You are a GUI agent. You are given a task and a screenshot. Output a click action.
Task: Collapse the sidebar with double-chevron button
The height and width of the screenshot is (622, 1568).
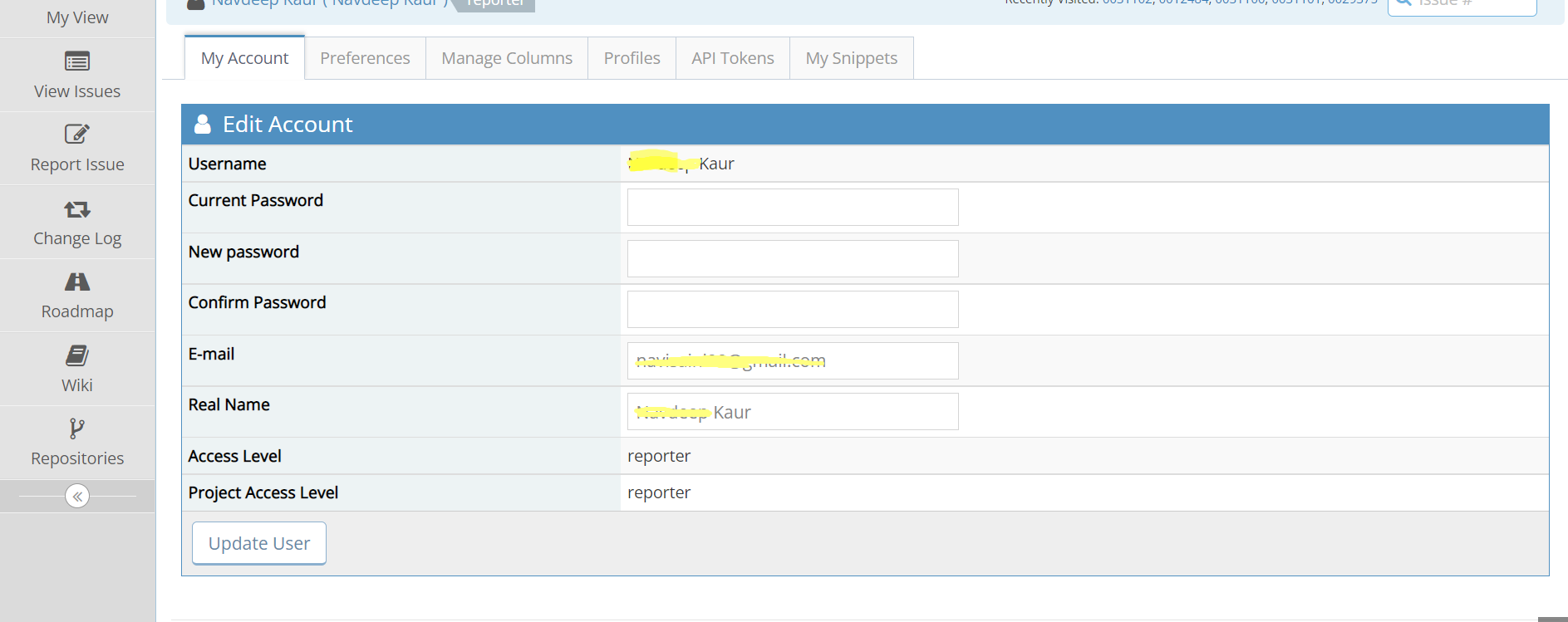[77, 497]
